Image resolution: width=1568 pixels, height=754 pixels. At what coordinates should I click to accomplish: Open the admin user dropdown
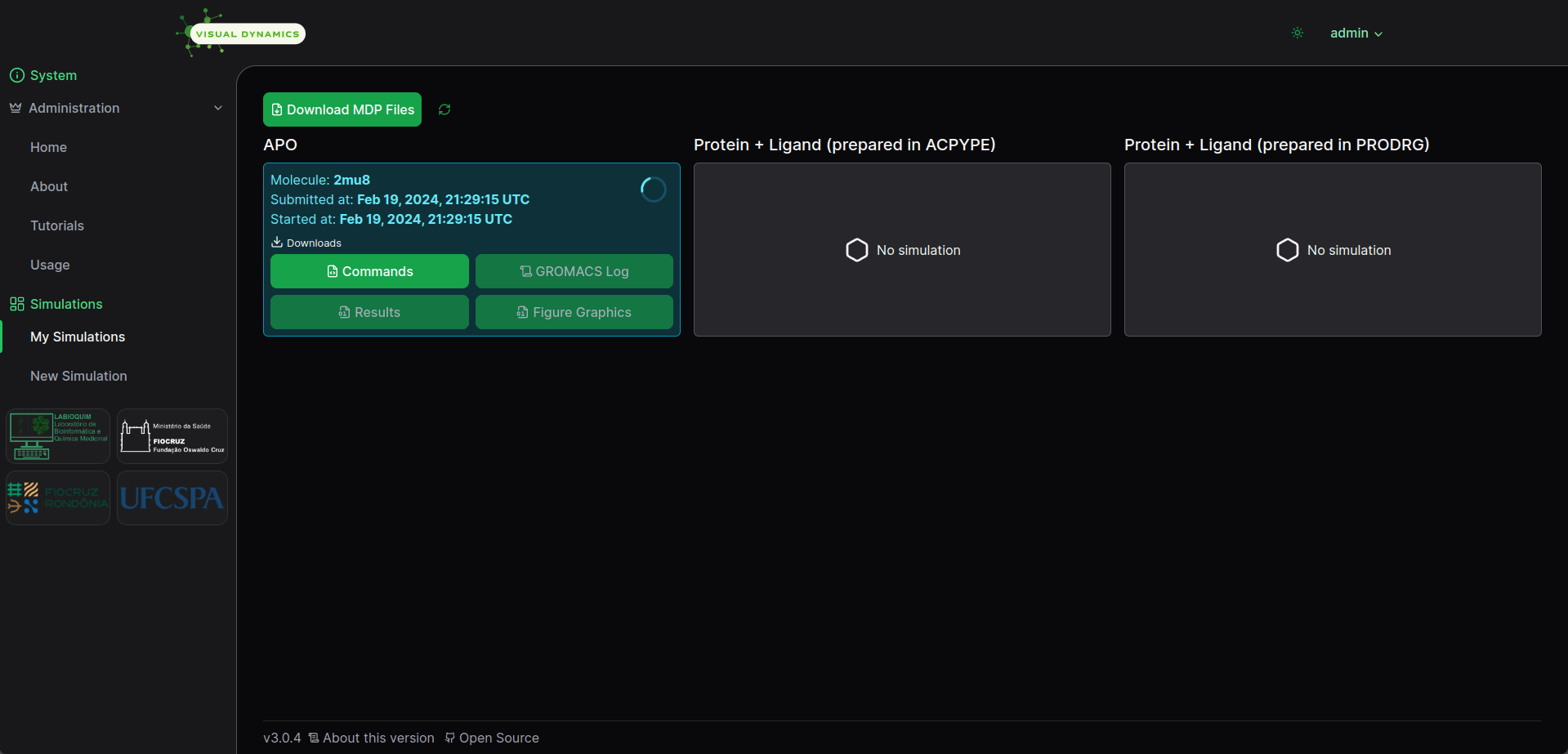[1356, 33]
